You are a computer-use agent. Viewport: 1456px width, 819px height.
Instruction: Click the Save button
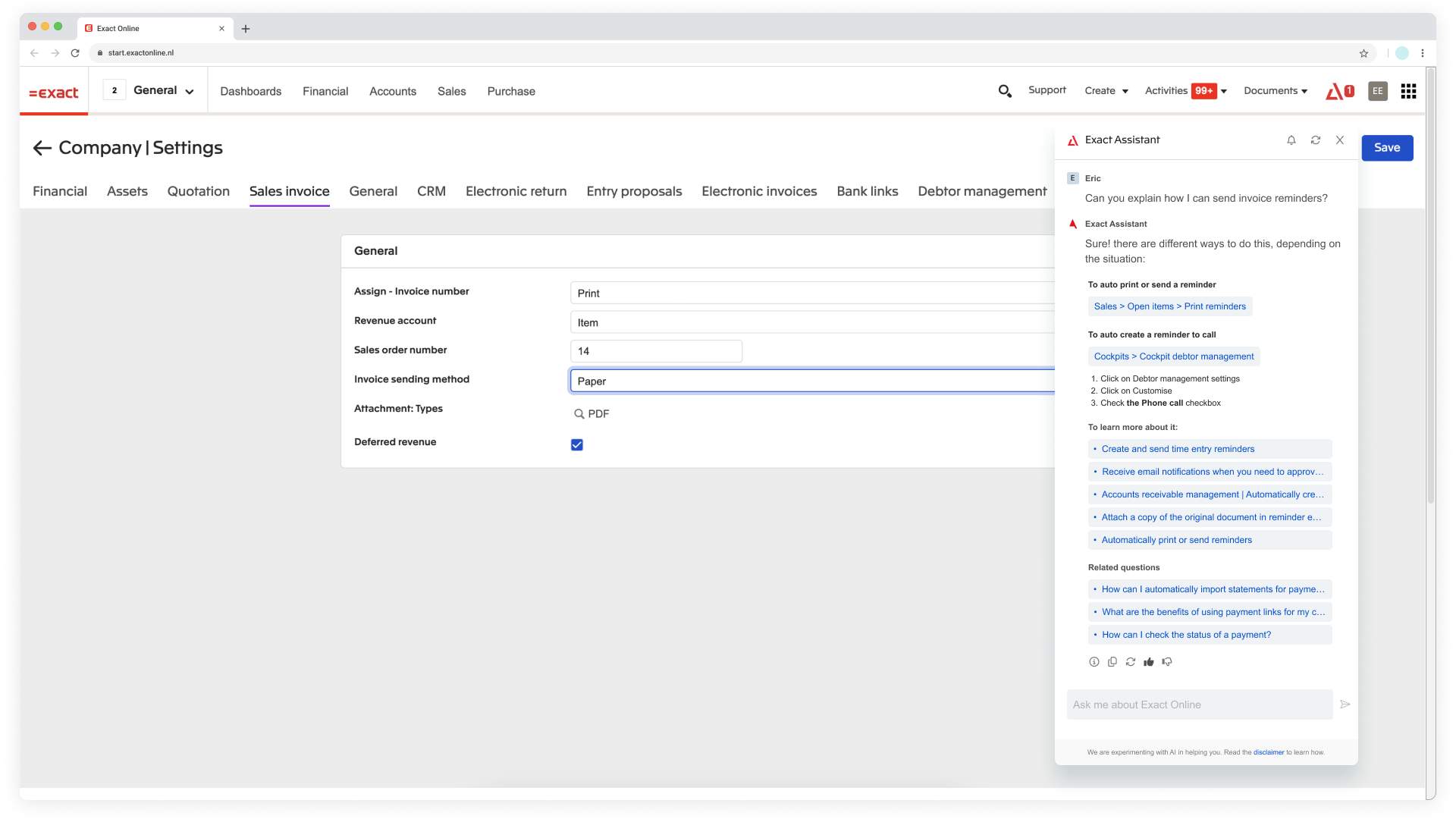tap(1387, 148)
